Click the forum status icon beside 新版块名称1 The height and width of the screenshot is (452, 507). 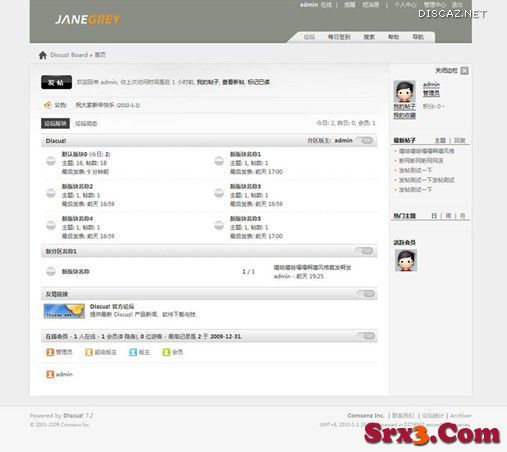219,161
